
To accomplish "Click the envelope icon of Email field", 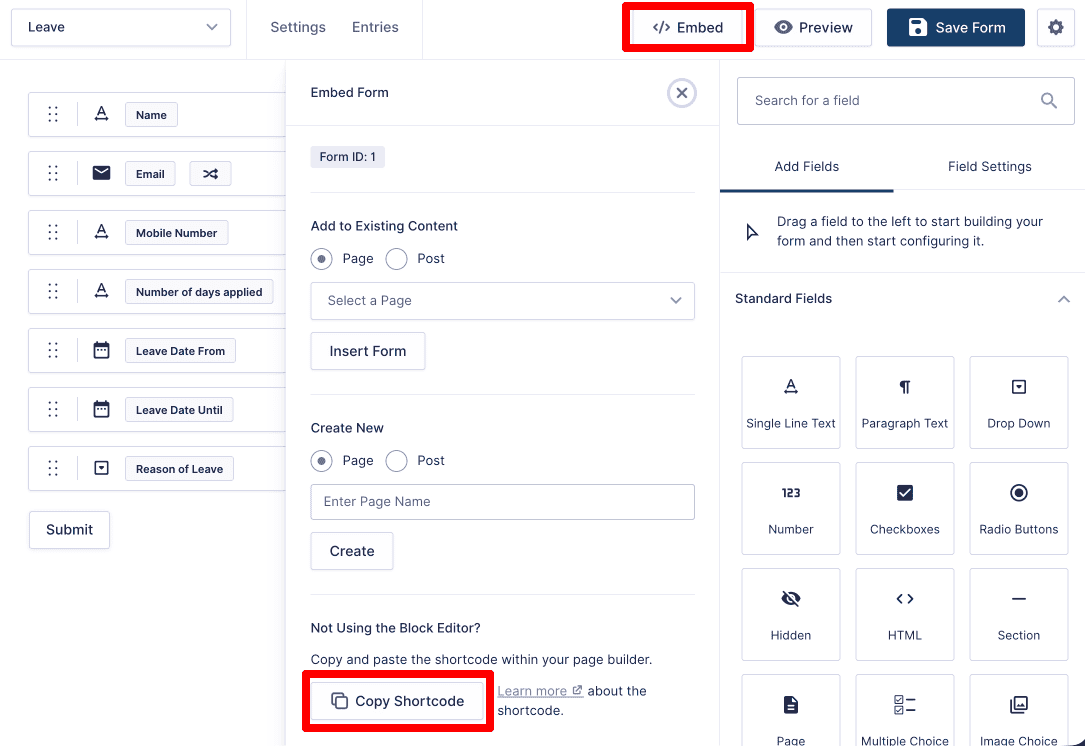I will 101,172.
